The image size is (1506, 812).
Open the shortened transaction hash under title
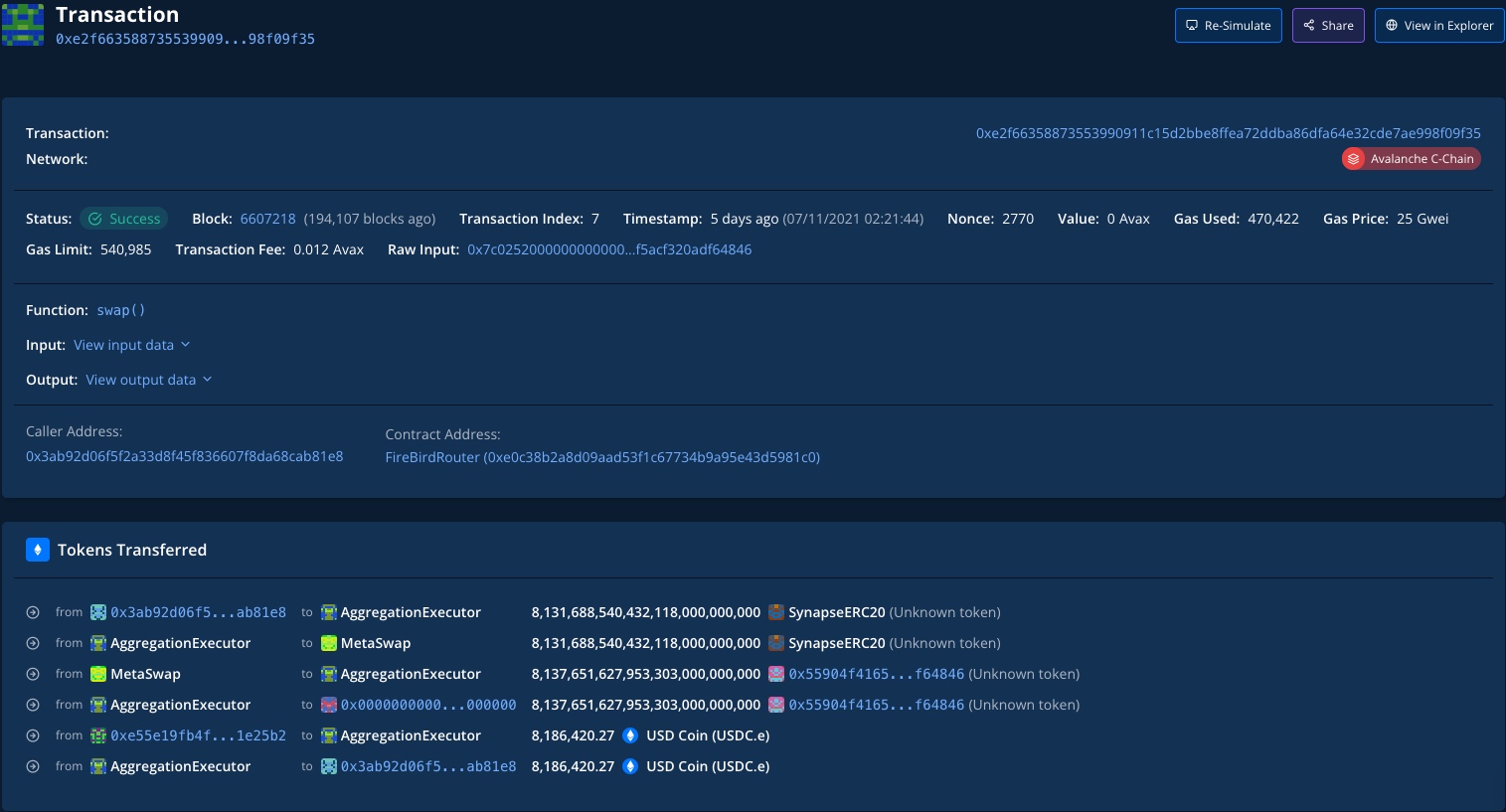(x=185, y=39)
